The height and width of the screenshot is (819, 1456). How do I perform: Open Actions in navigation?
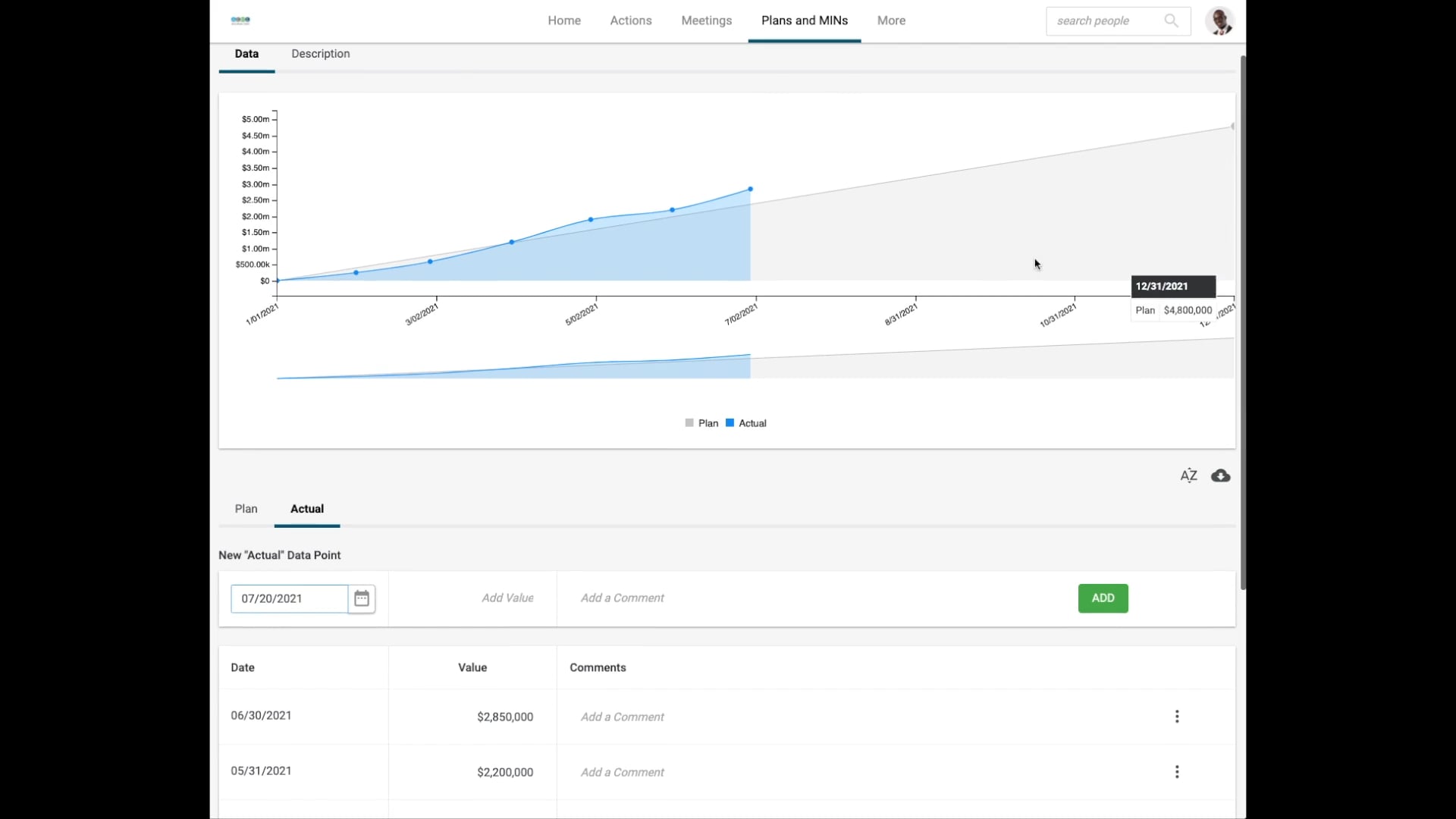pyautogui.click(x=631, y=20)
